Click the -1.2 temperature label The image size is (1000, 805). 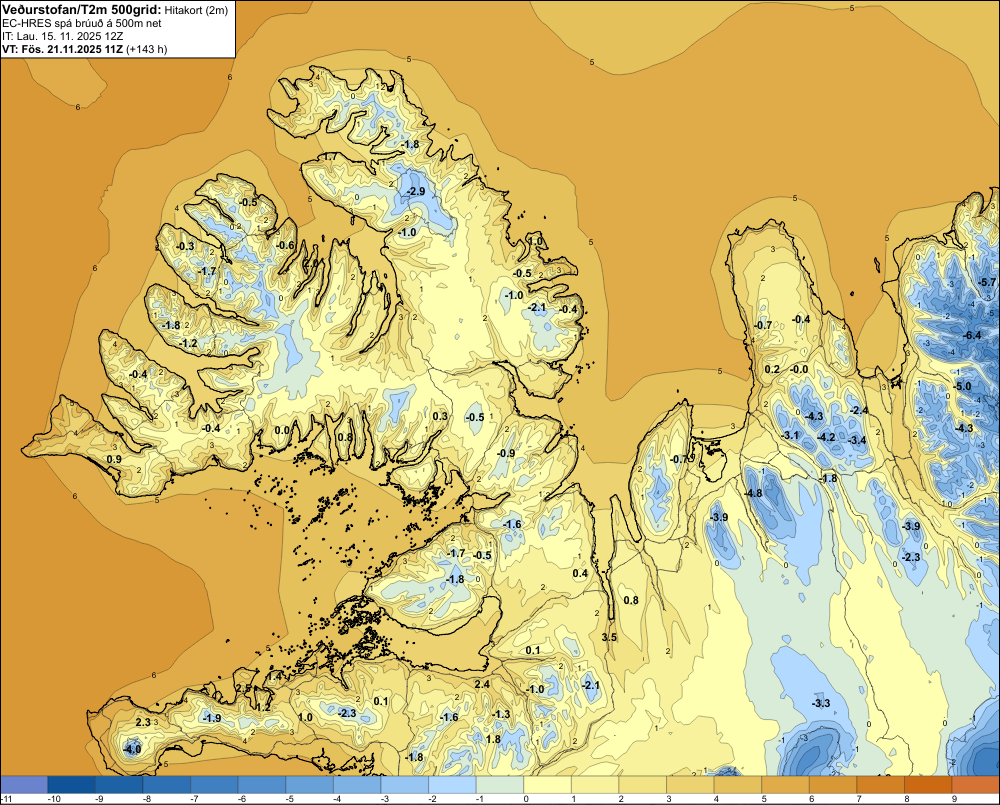188,344
